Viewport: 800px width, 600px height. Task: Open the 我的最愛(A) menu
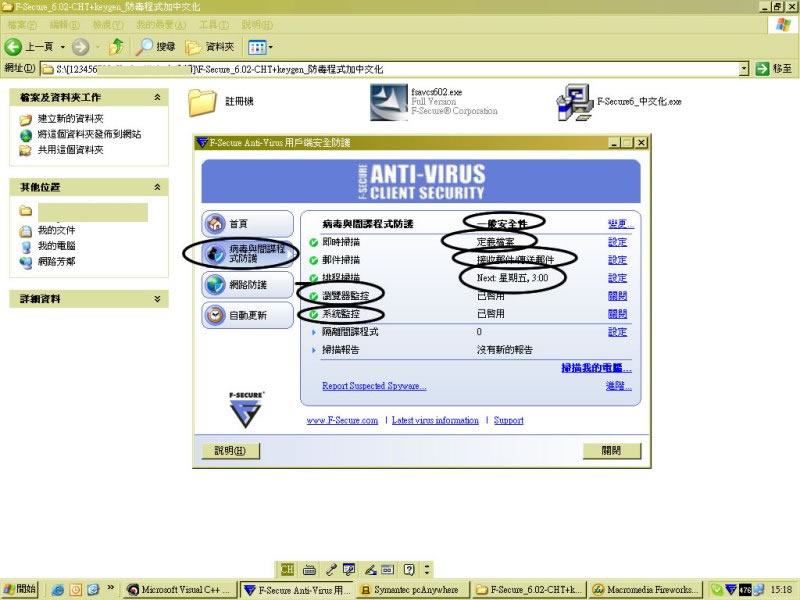coord(161,24)
